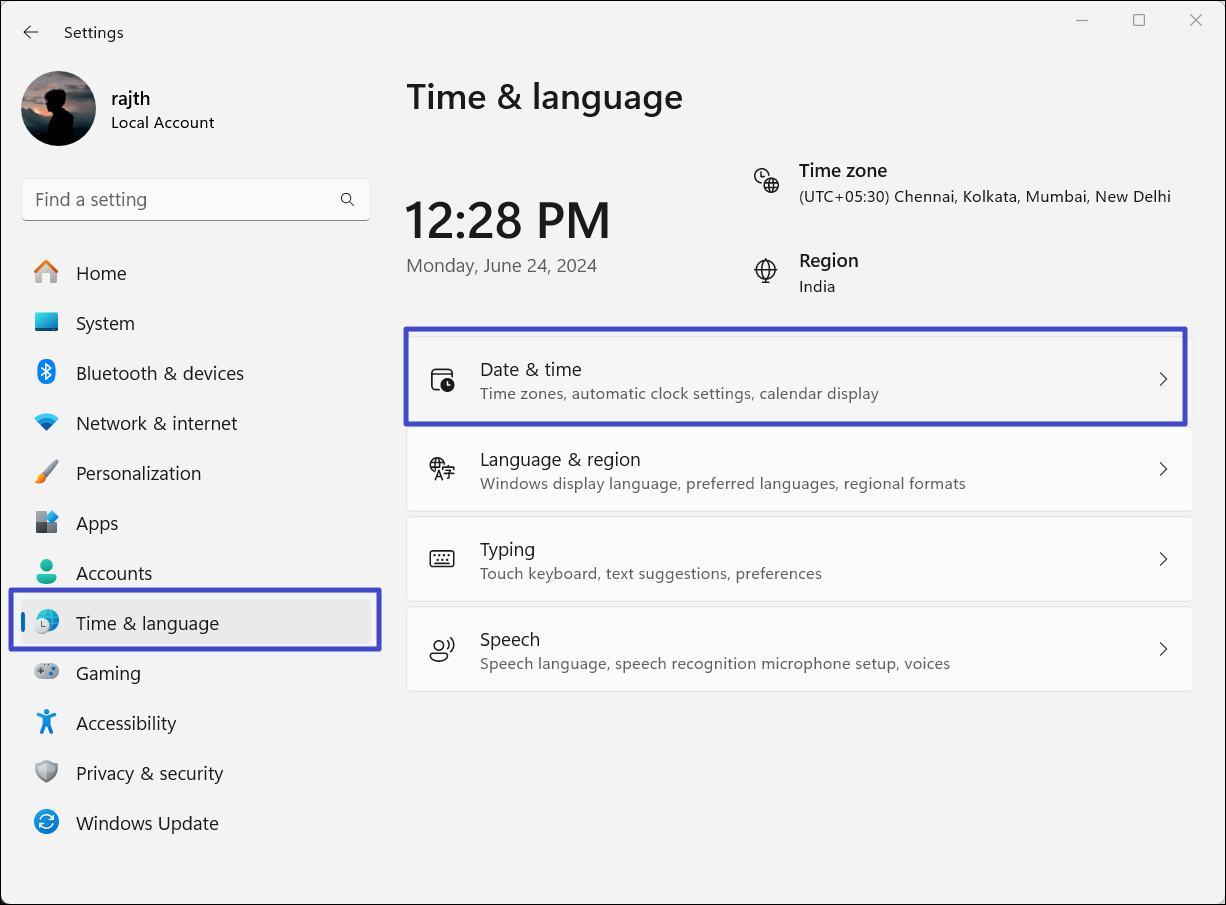Screen dimensions: 1226x905
Task: Click the Windows Update refresh icon
Action: click(46, 822)
